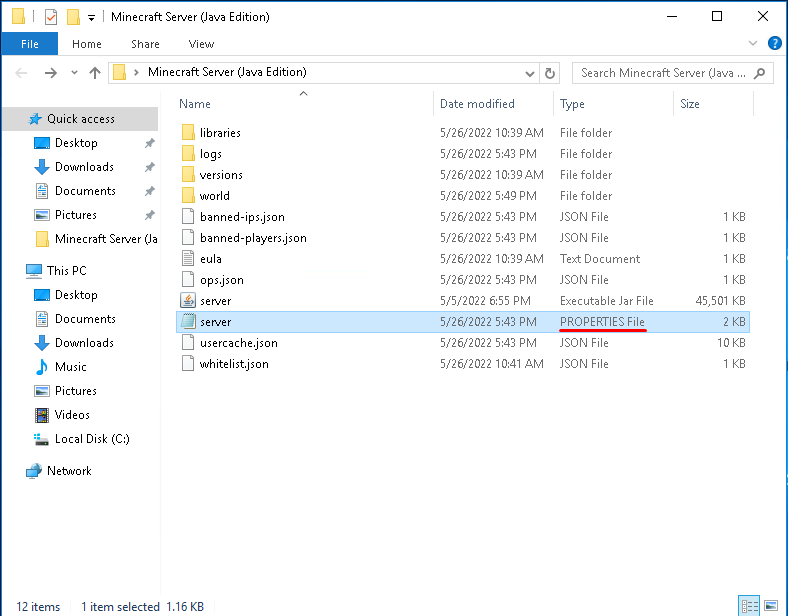The width and height of the screenshot is (788, 616).
Task: Click the '45,501 KB' size cell
Action: 720,300
